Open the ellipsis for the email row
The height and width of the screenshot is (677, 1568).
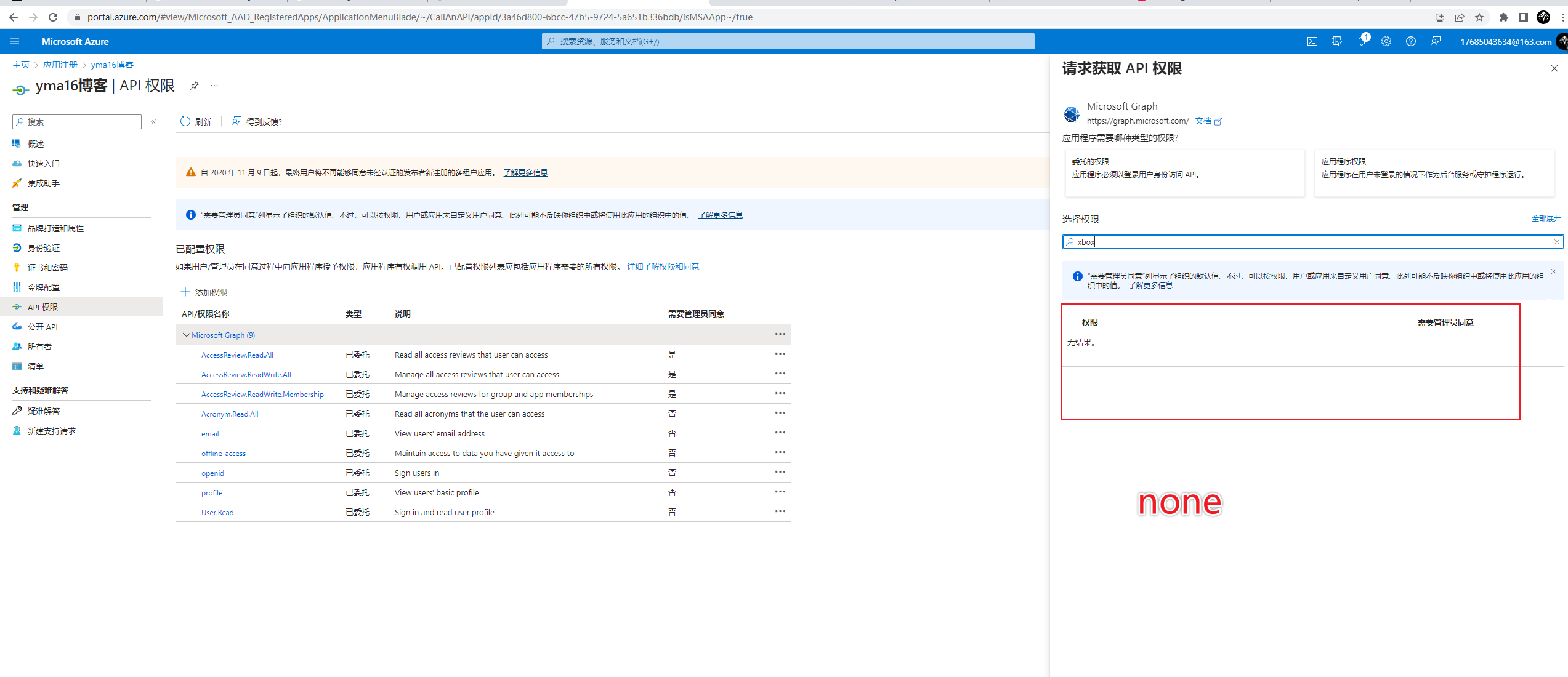[x=780, y=433]
